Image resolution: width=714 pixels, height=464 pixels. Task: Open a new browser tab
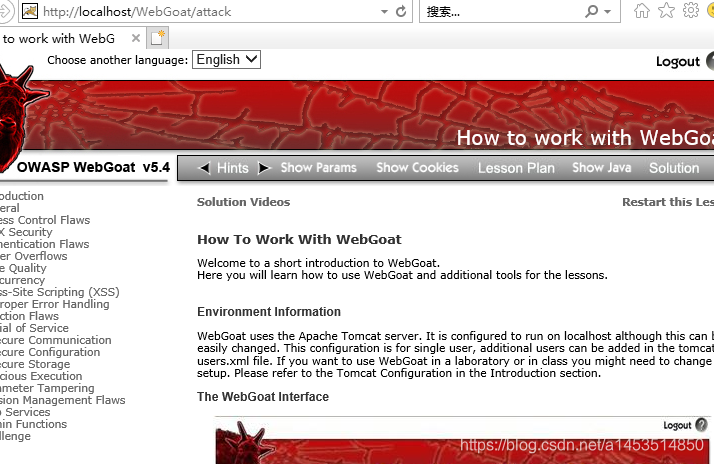point(158,38)
